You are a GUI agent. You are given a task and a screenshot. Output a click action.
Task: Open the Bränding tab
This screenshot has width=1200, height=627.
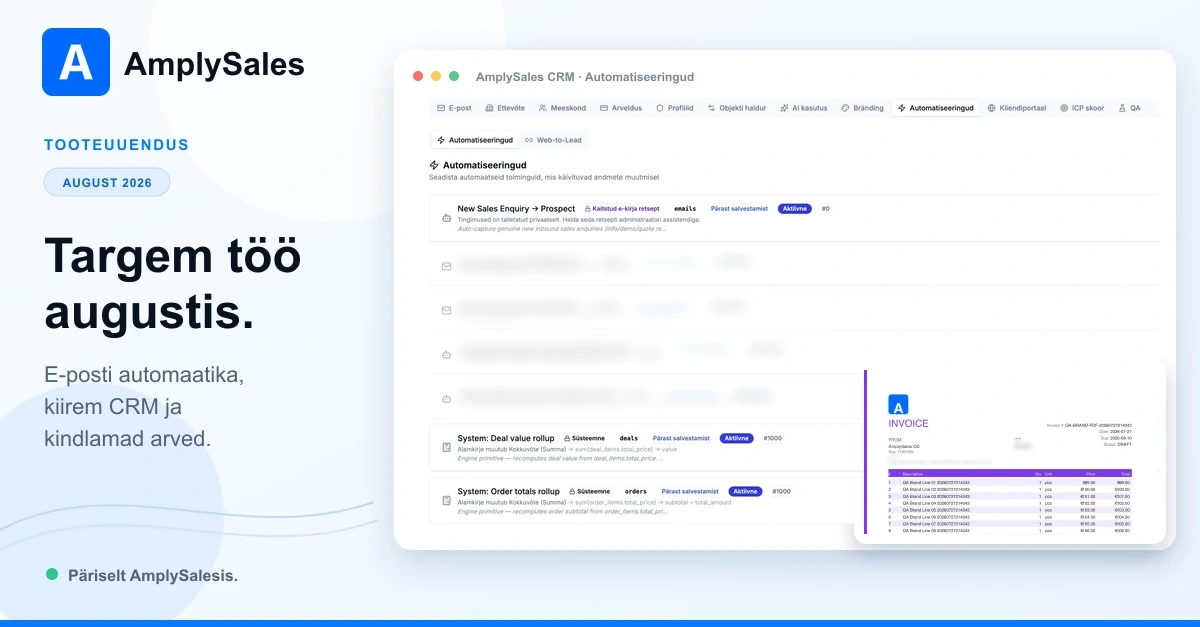point(862,108)
